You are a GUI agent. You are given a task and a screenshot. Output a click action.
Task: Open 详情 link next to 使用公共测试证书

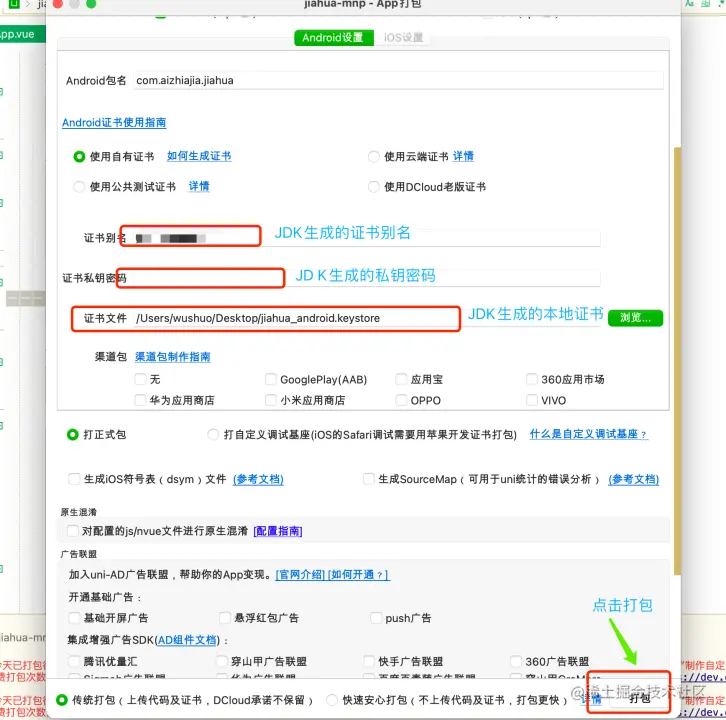[x=199, y=186]
